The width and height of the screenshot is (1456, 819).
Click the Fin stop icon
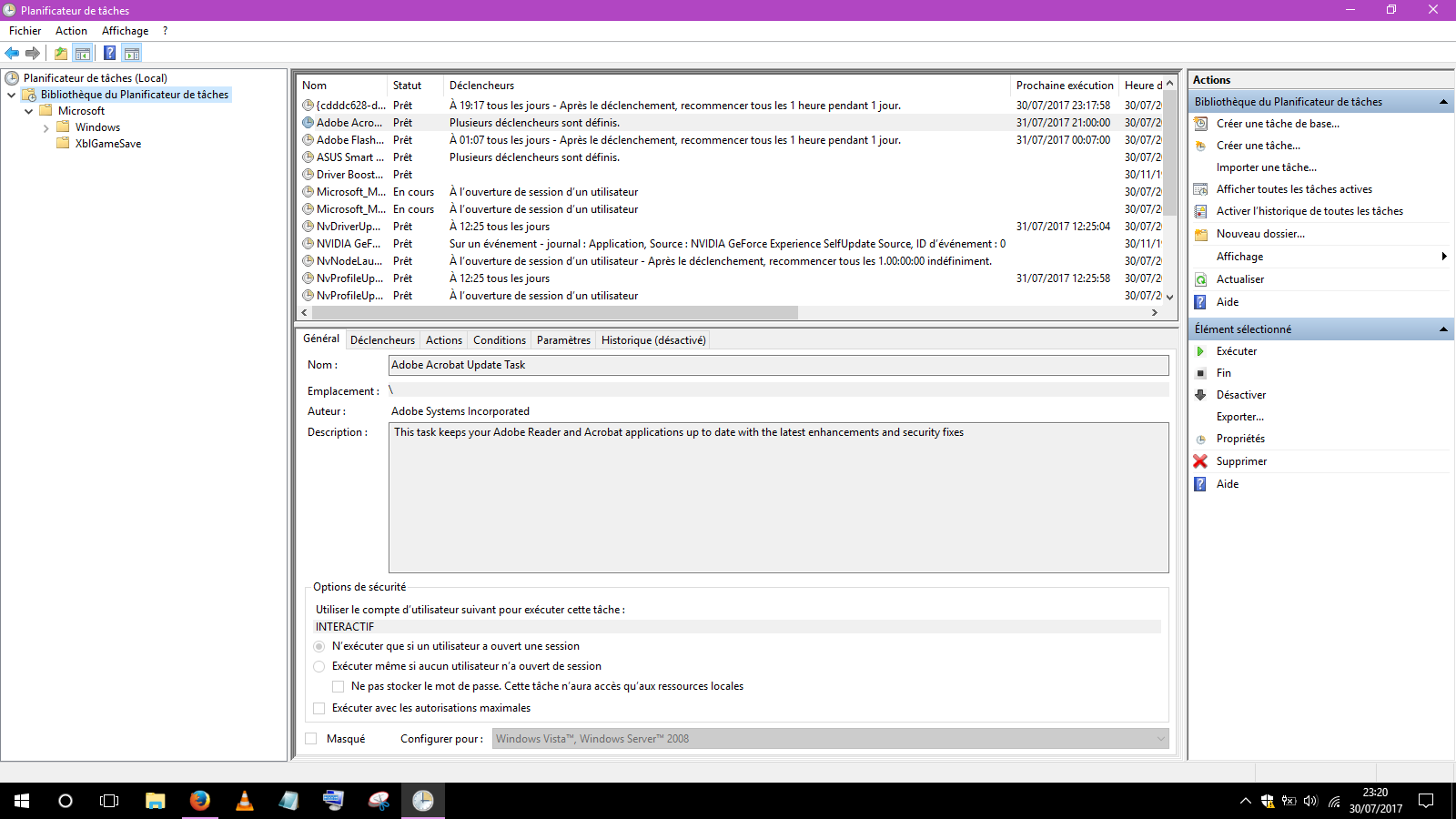point(1200,373)
